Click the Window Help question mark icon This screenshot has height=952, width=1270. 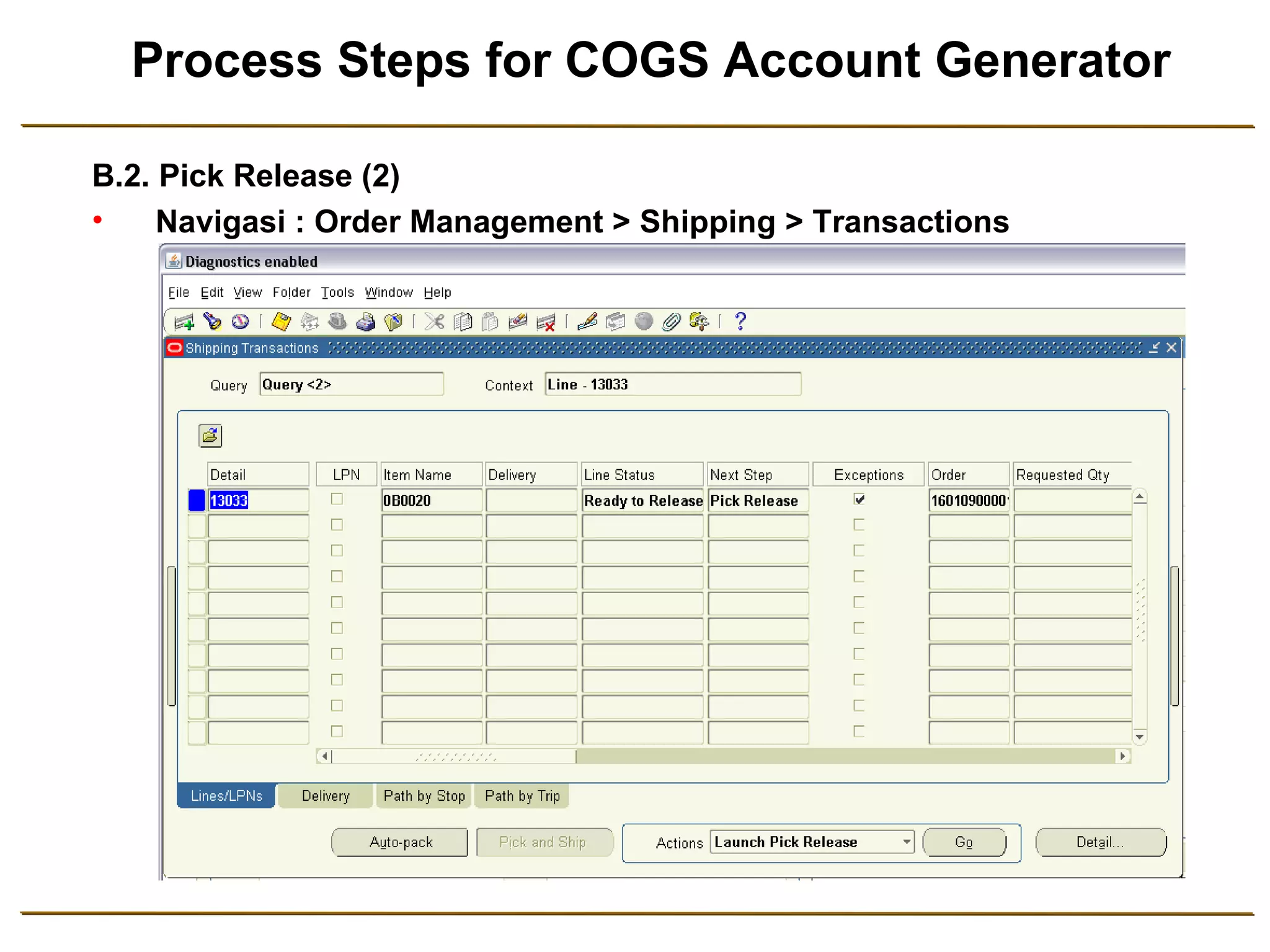[740, 322]
